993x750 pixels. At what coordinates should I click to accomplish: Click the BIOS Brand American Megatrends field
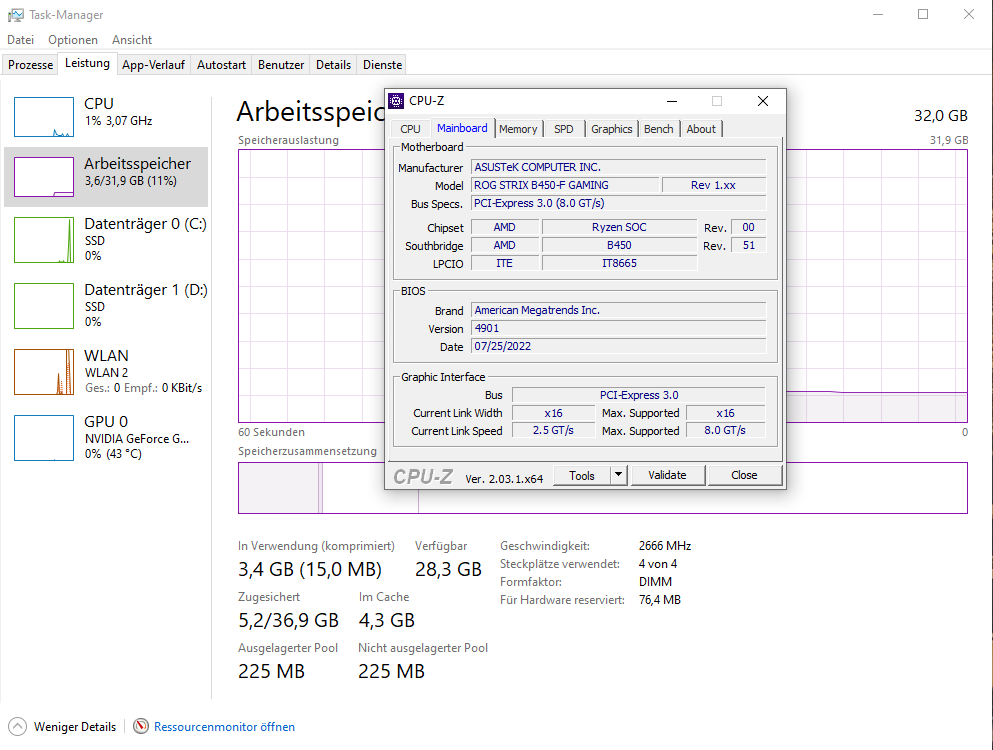619,310
